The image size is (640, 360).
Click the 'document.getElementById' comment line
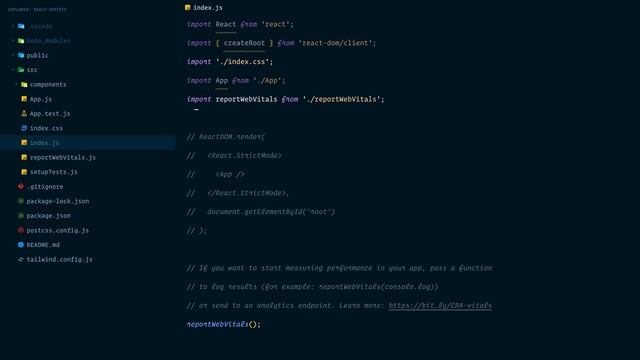(261, 211)
